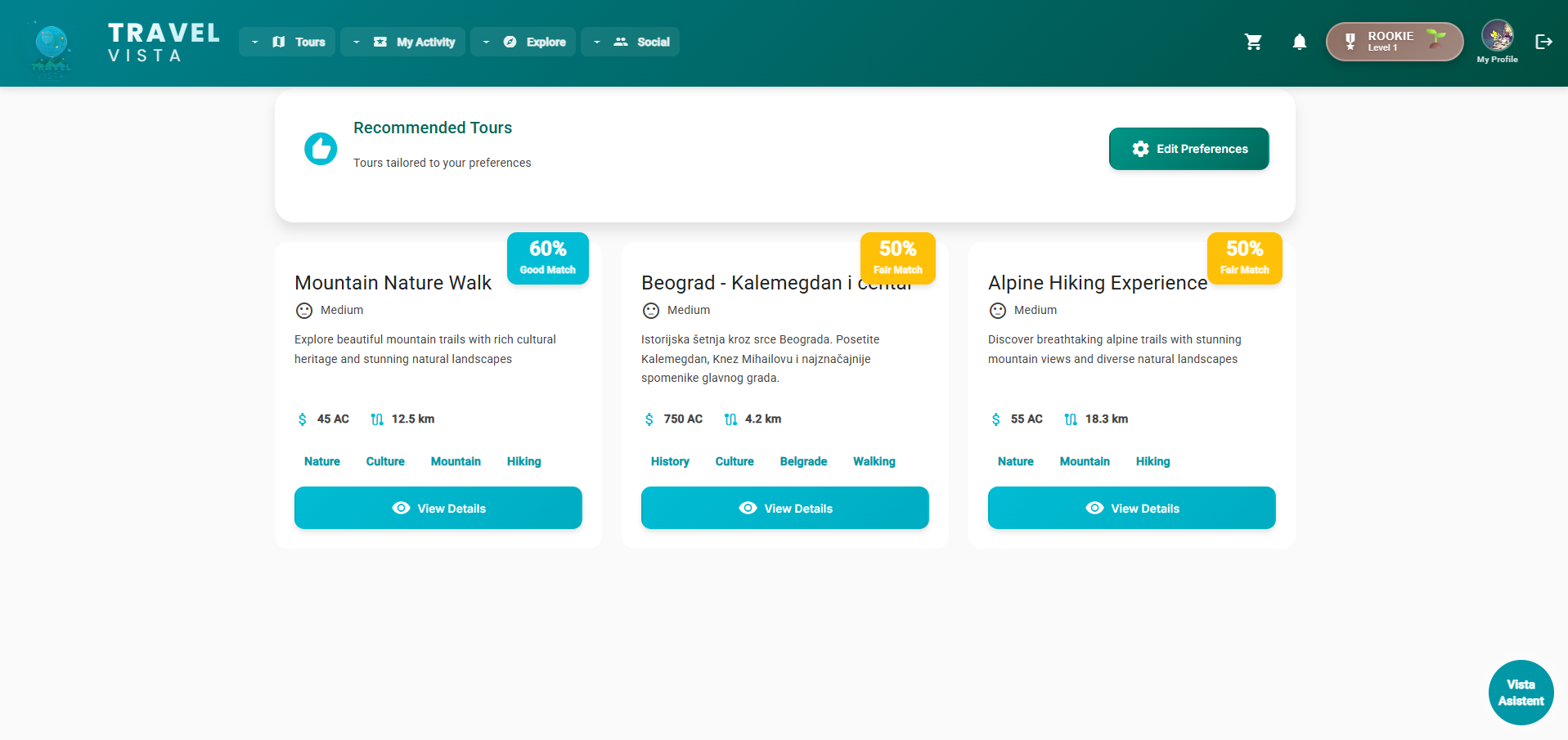Image resolution: width=1568 pixels, height=740 pixels.
Task: Open My Profile avatar
Action: [1497, 37]
